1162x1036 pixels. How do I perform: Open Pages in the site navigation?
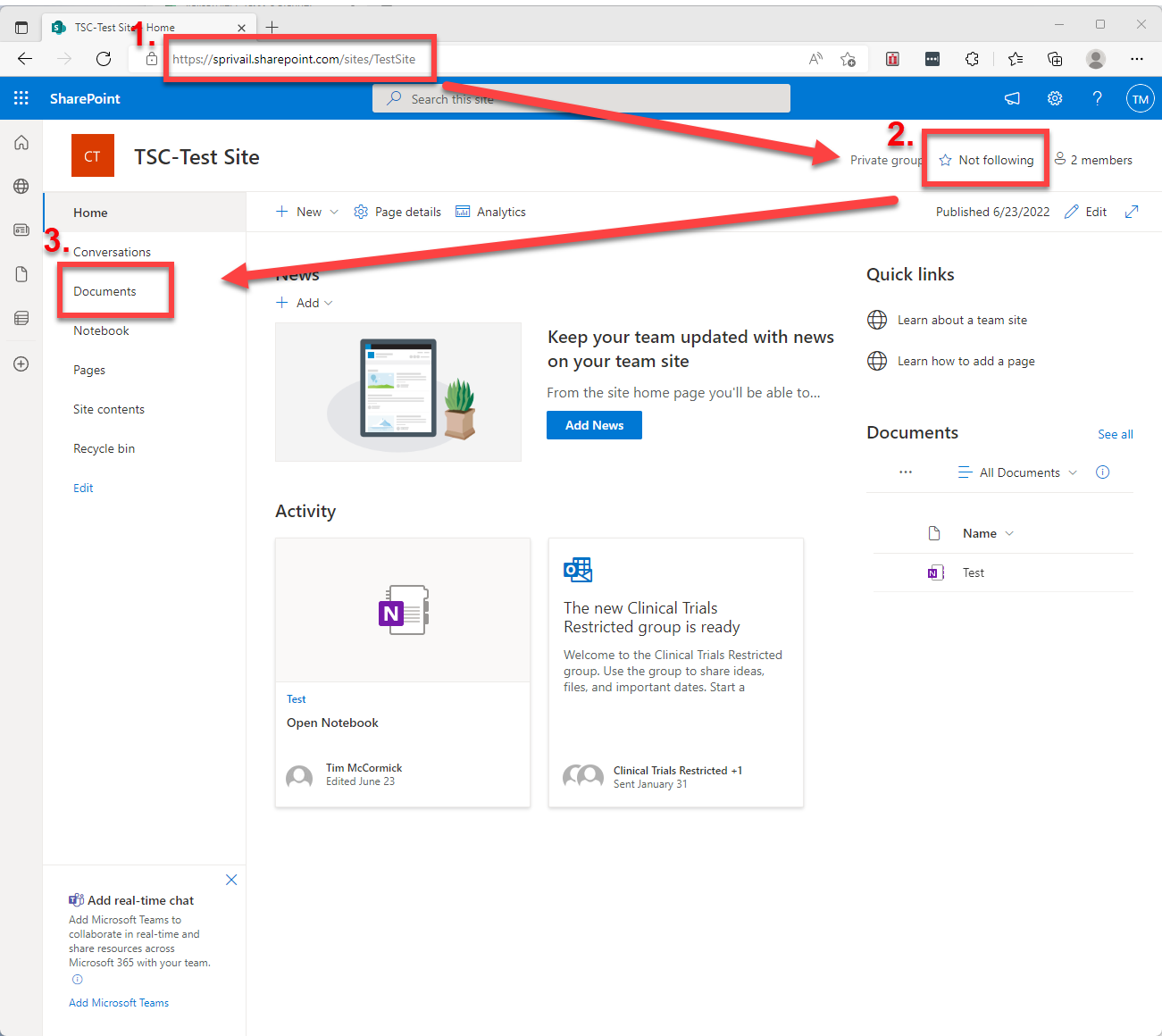(x=89, y=370)
